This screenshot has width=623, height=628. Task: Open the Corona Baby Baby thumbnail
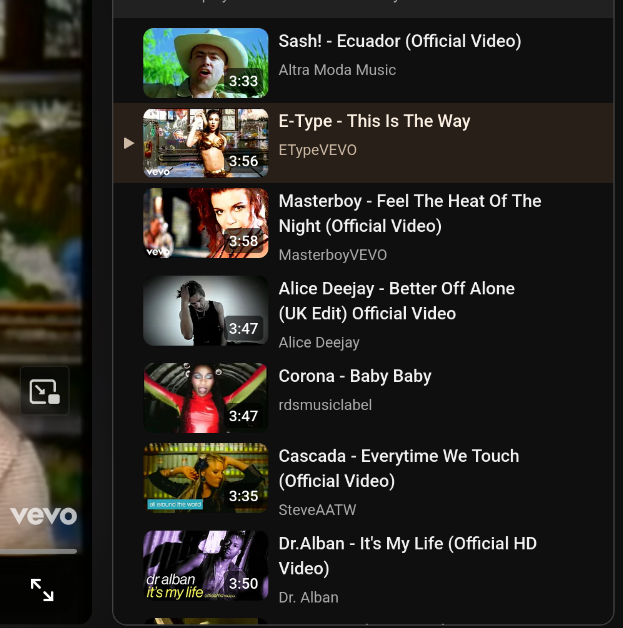click(x=205, y=398)
